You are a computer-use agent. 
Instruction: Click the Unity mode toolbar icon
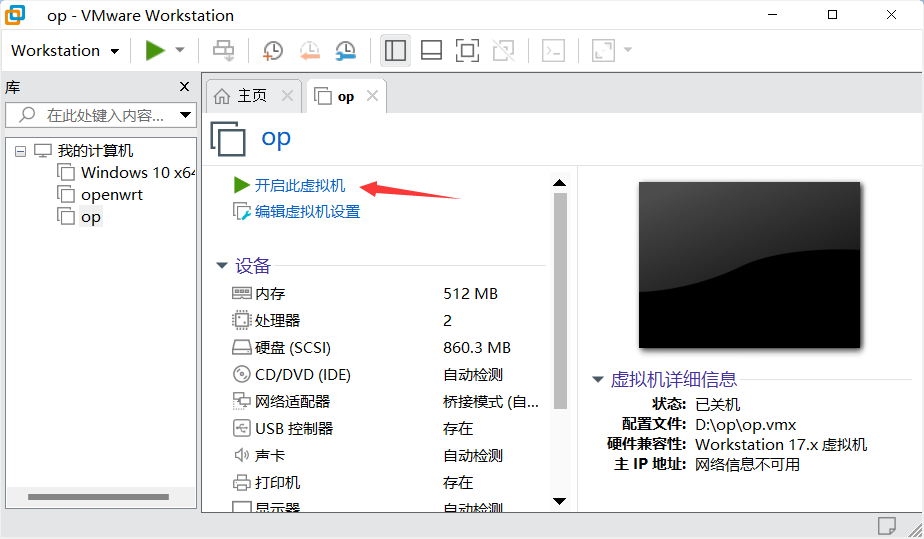504,51
